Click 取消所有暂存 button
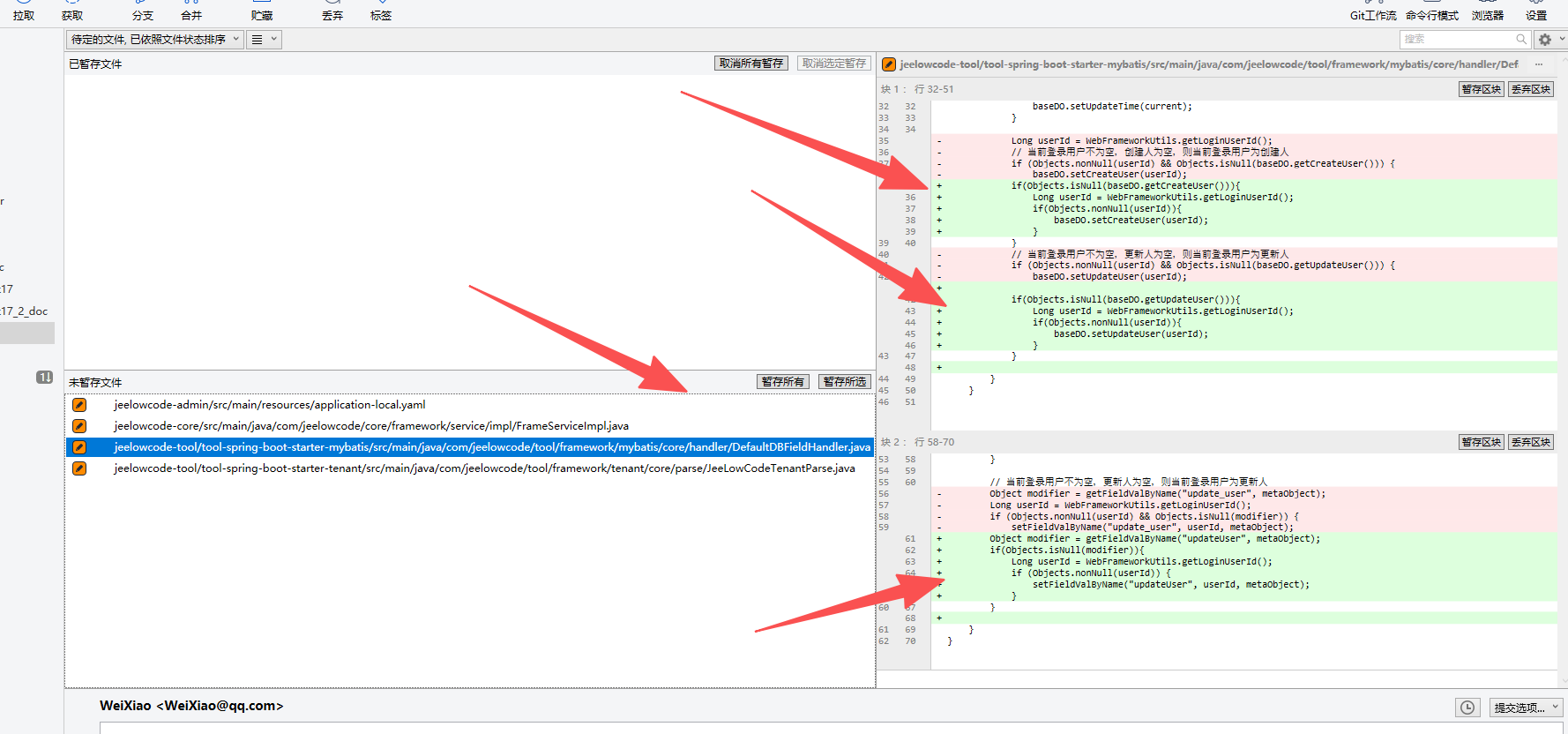The image size is (1568, 734). coord(750,64)
